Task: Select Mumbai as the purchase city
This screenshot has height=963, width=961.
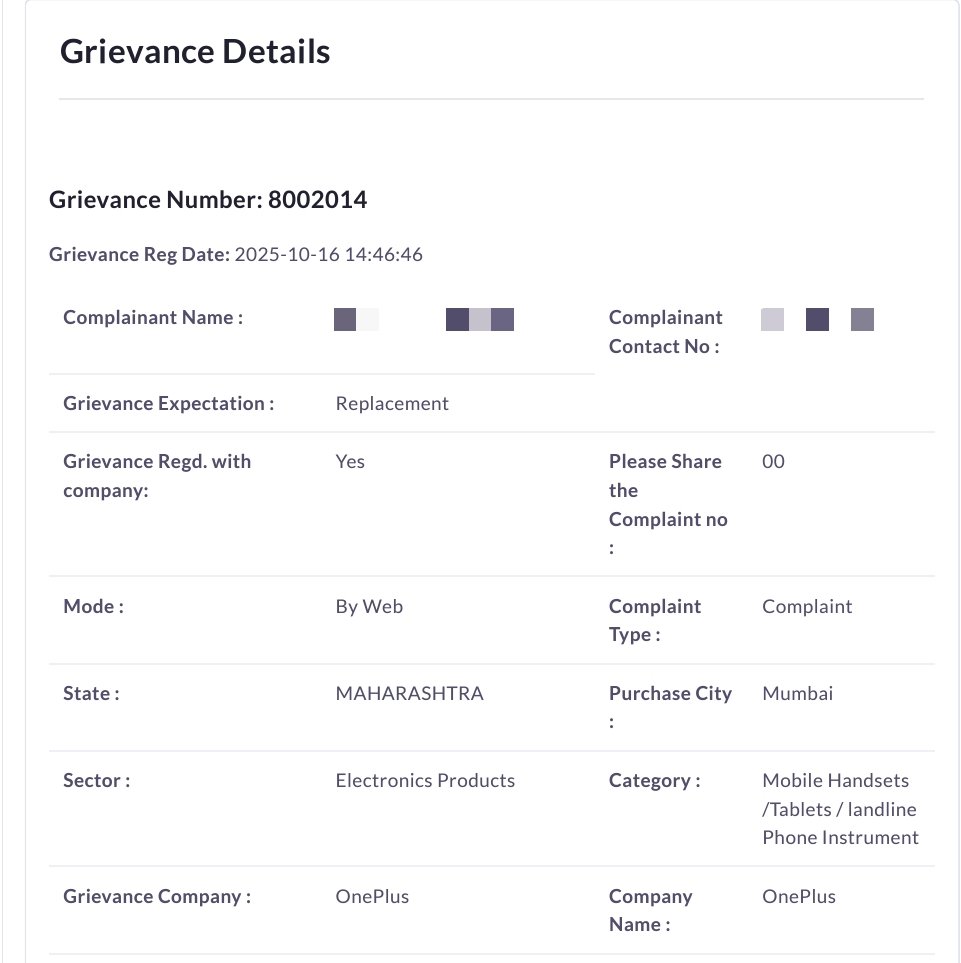Action: coord(797,693)
